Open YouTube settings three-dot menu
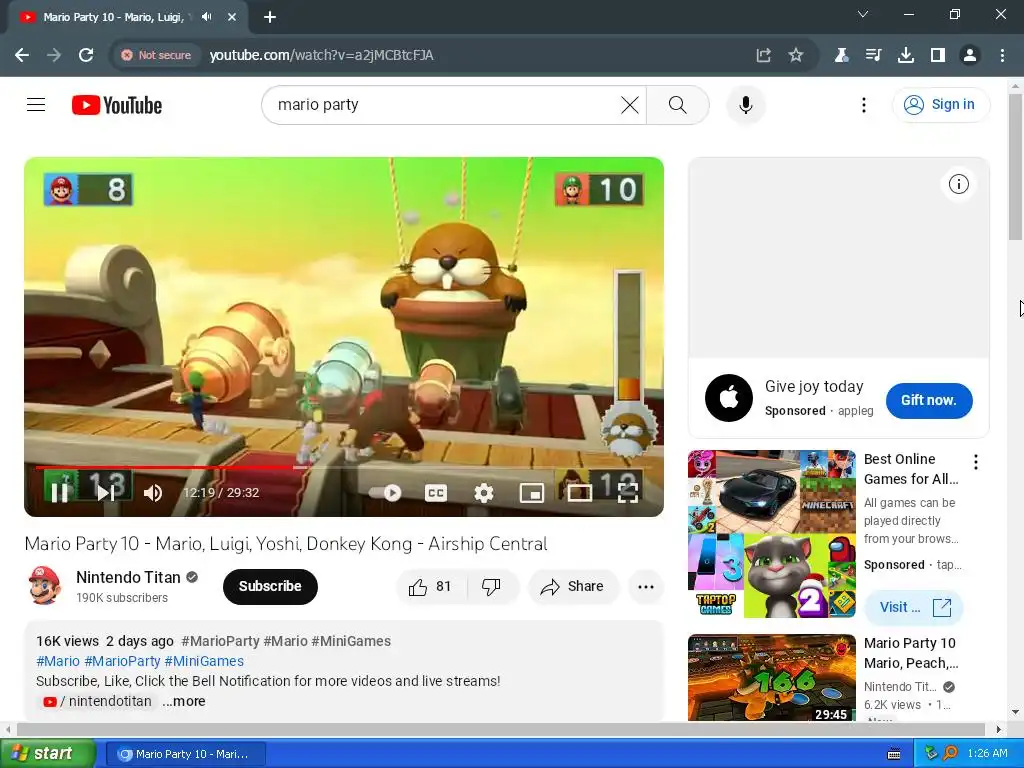The image size is (1024, 768). (x=863, y=104)
